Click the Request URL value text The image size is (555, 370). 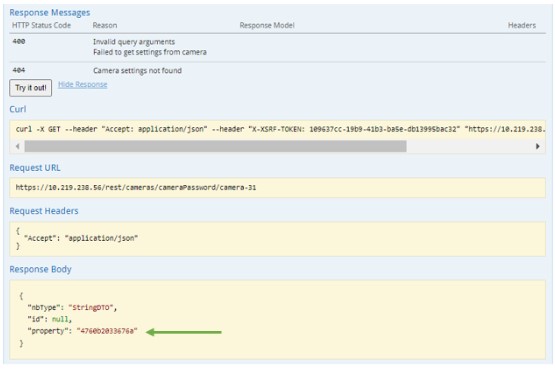pyautogui.click(x=136, y=187)
